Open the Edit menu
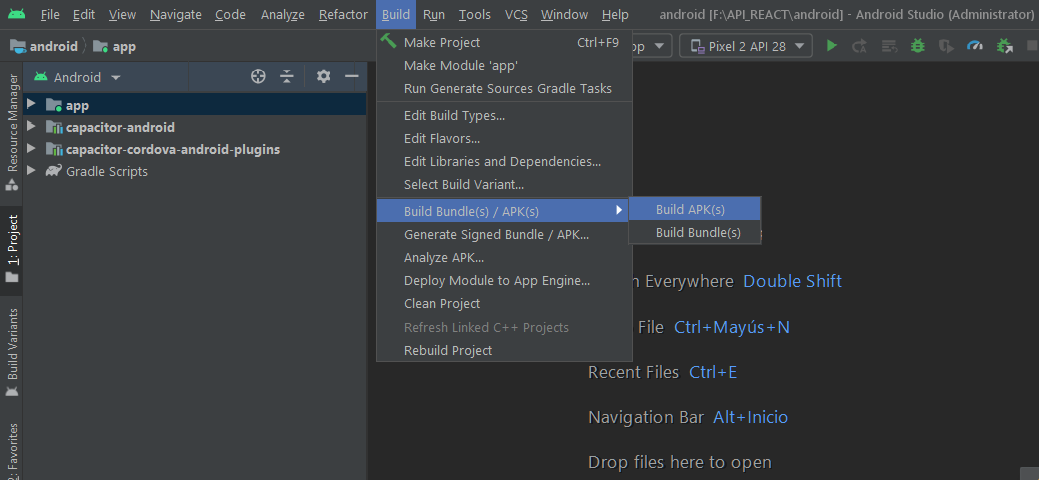 [84, 14]
